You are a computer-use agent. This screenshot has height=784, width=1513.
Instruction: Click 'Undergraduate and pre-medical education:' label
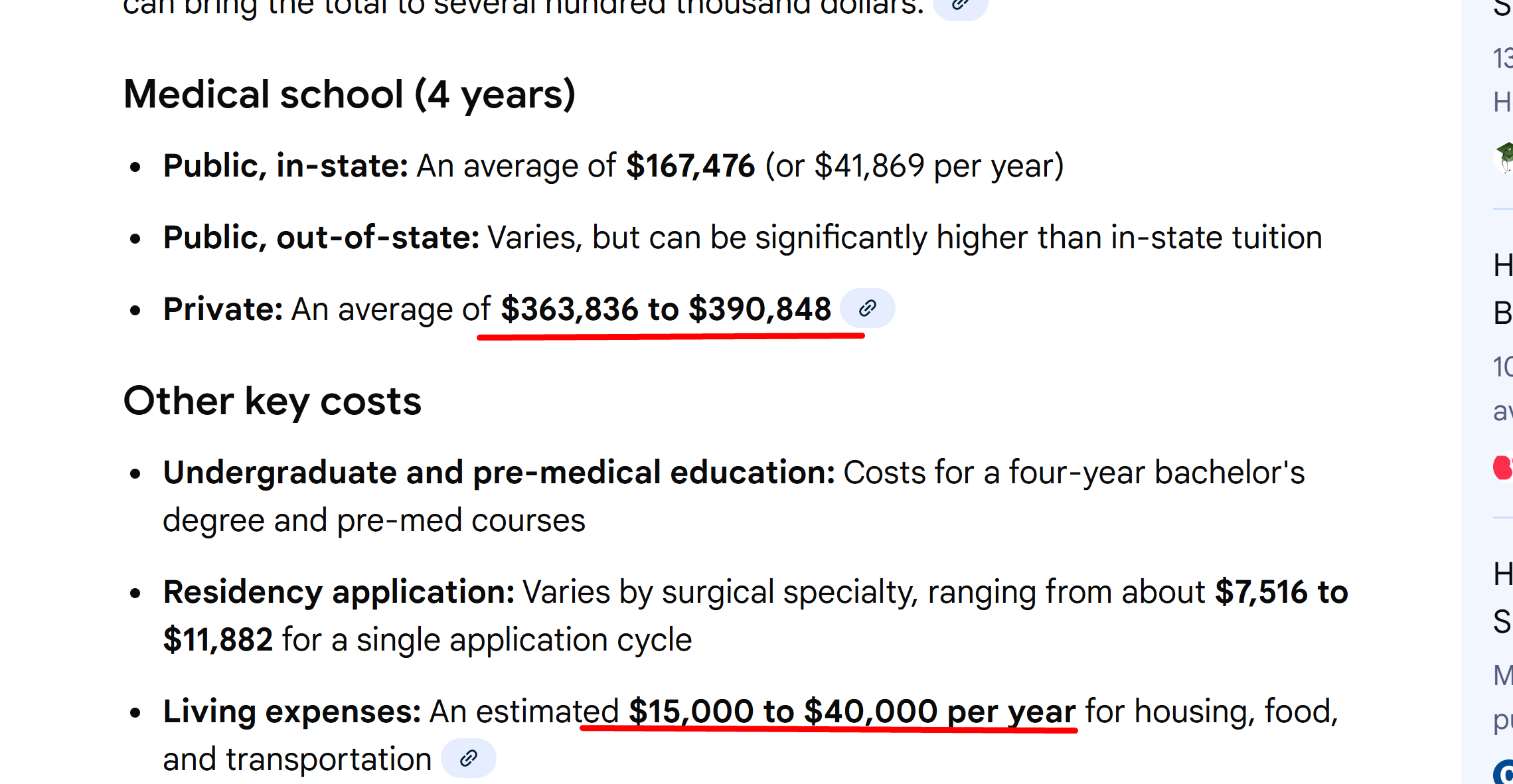pyautogui.click(x=499, y=473)
